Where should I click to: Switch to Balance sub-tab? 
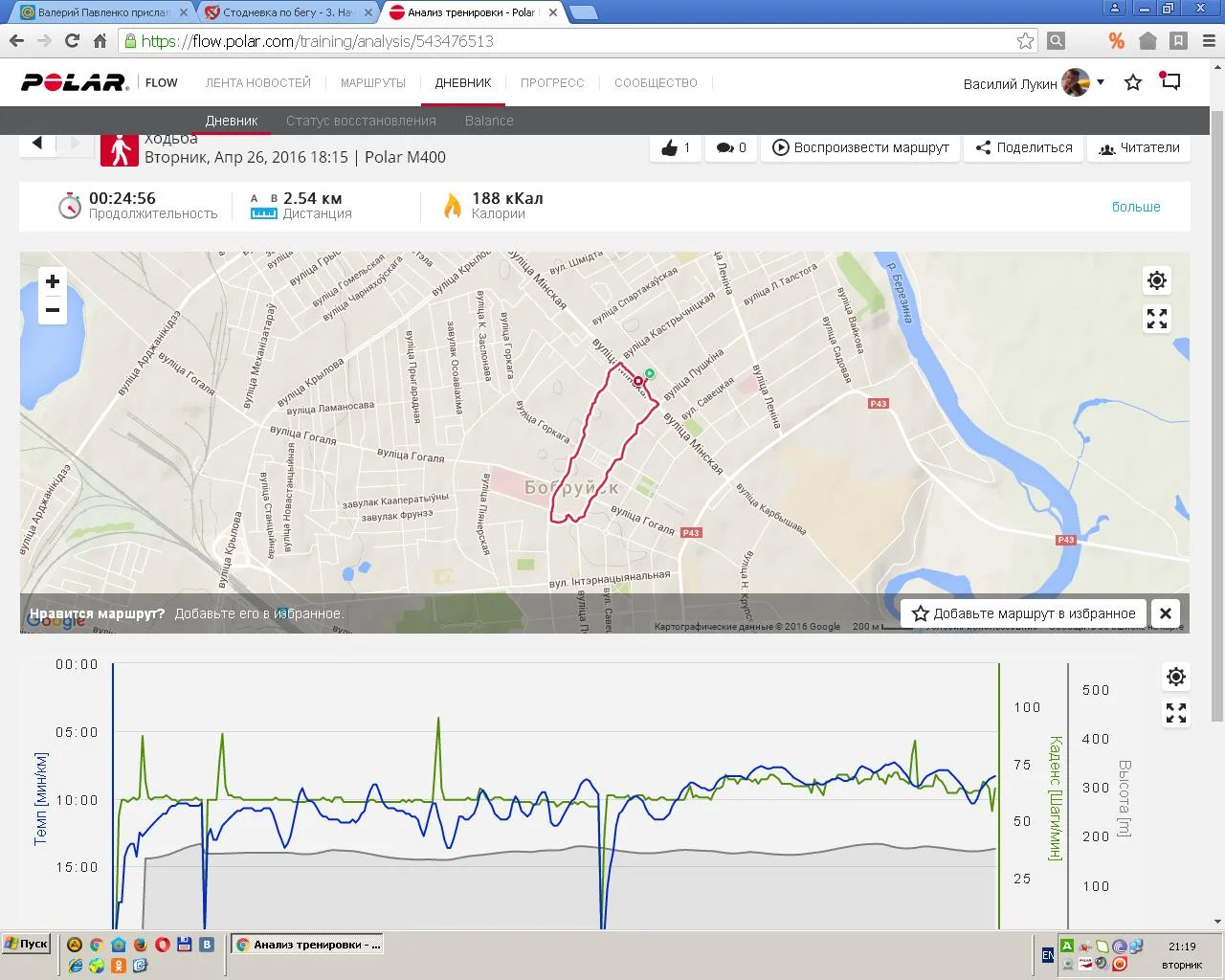(489, 121)
